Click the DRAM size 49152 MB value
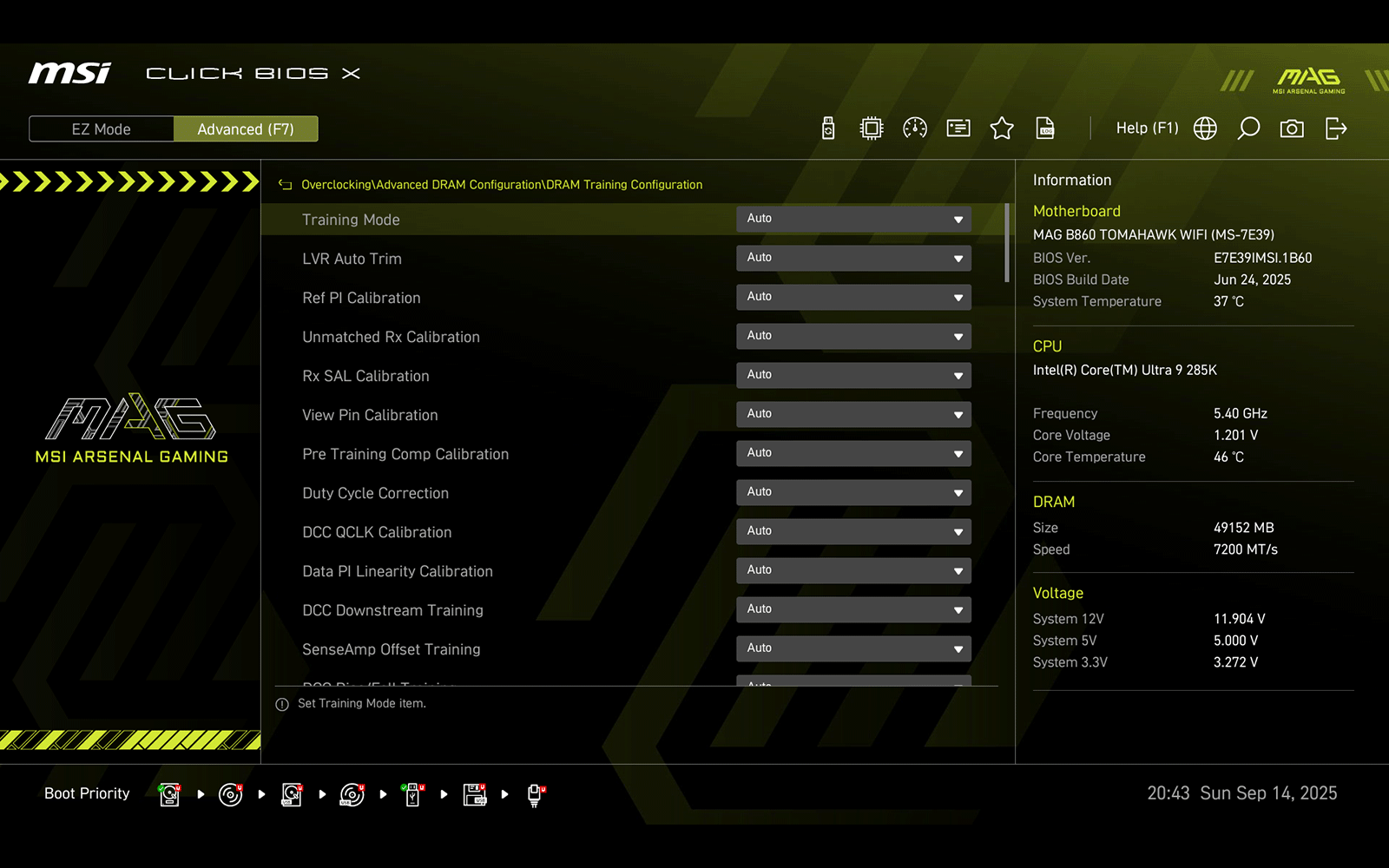The width and height of the screenshot is (1389, 868). point(1243,528)
